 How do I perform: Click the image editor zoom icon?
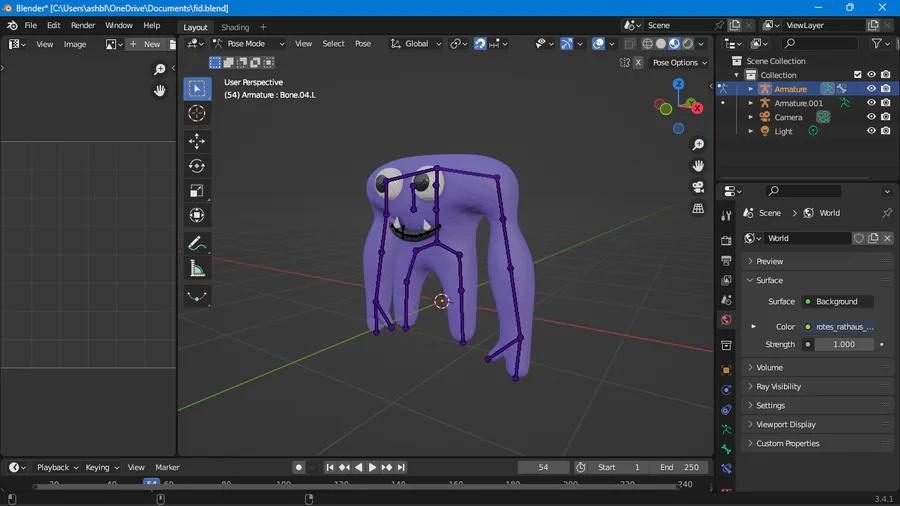(160, 69)
